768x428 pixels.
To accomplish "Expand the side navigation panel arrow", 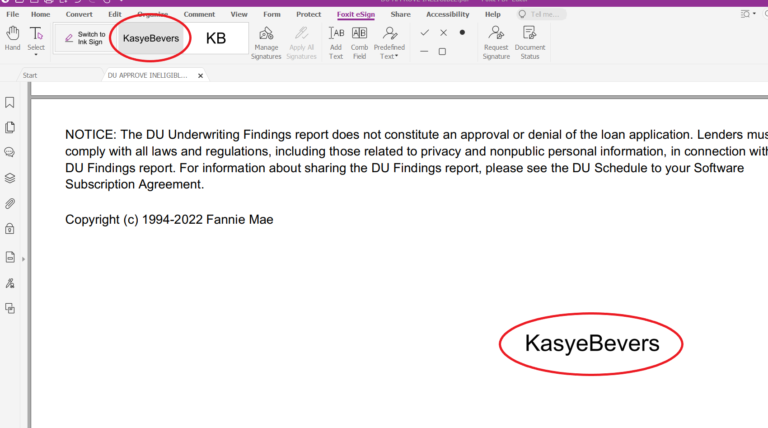I will [23, 258].
